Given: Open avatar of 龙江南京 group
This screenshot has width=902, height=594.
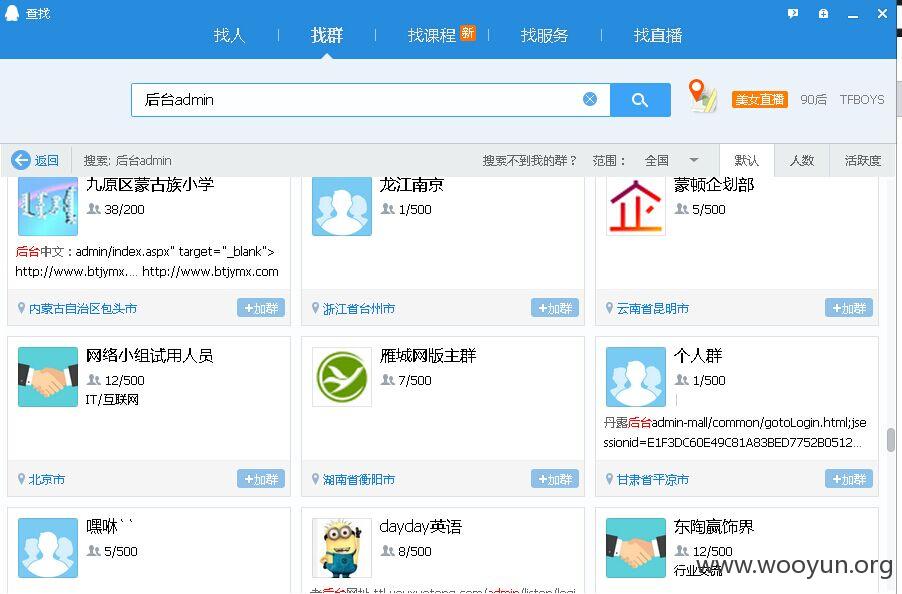Looking at the screenshot, I should tap(342, 206).
